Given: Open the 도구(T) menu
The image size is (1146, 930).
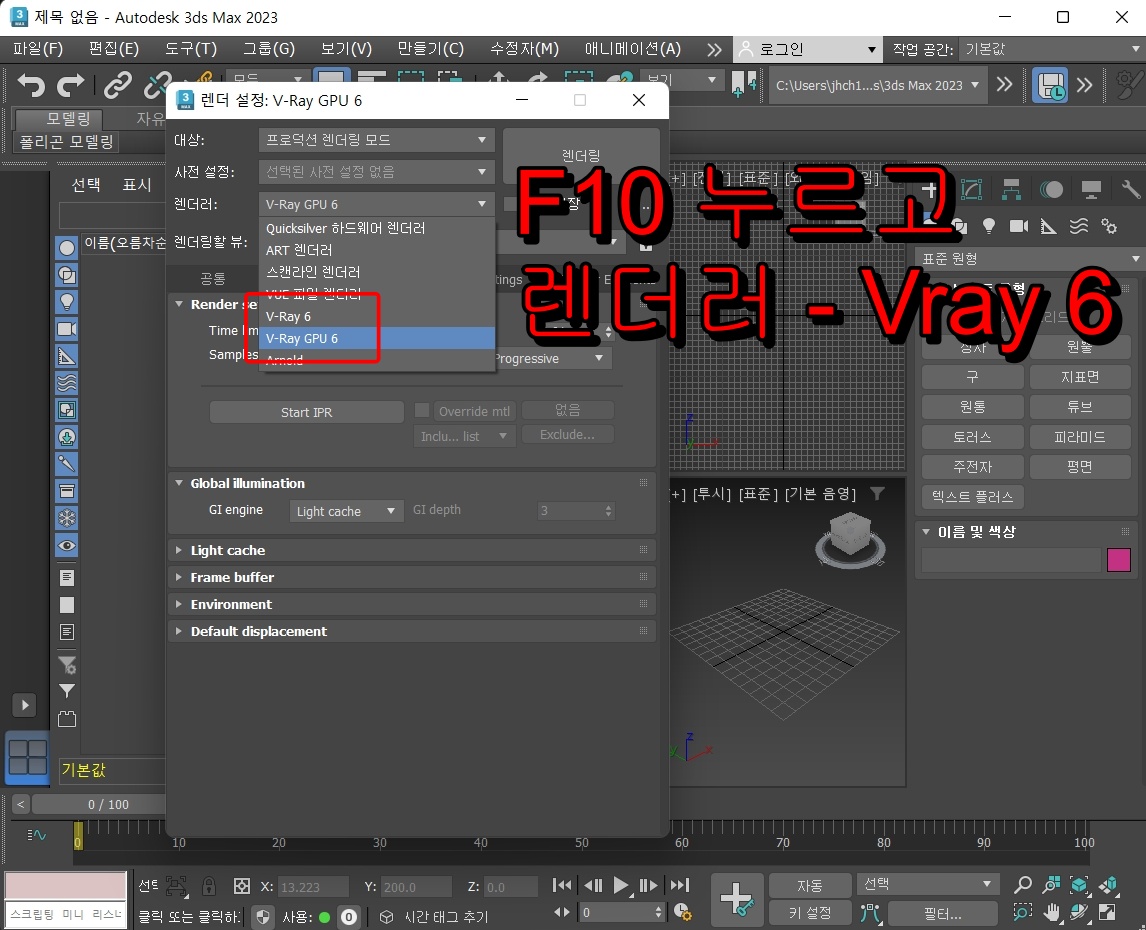Looking at the screenshot, I should 191,49.
